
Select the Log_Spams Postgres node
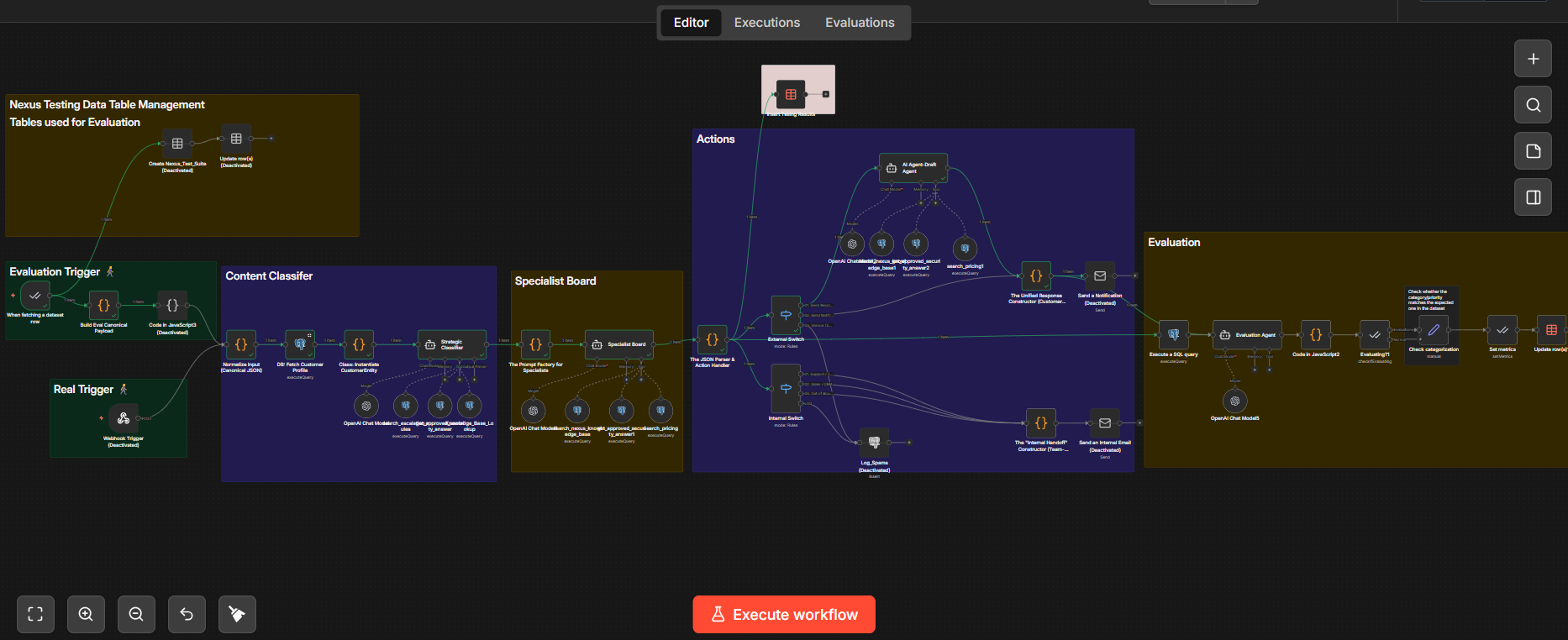(x=874, y=443)
